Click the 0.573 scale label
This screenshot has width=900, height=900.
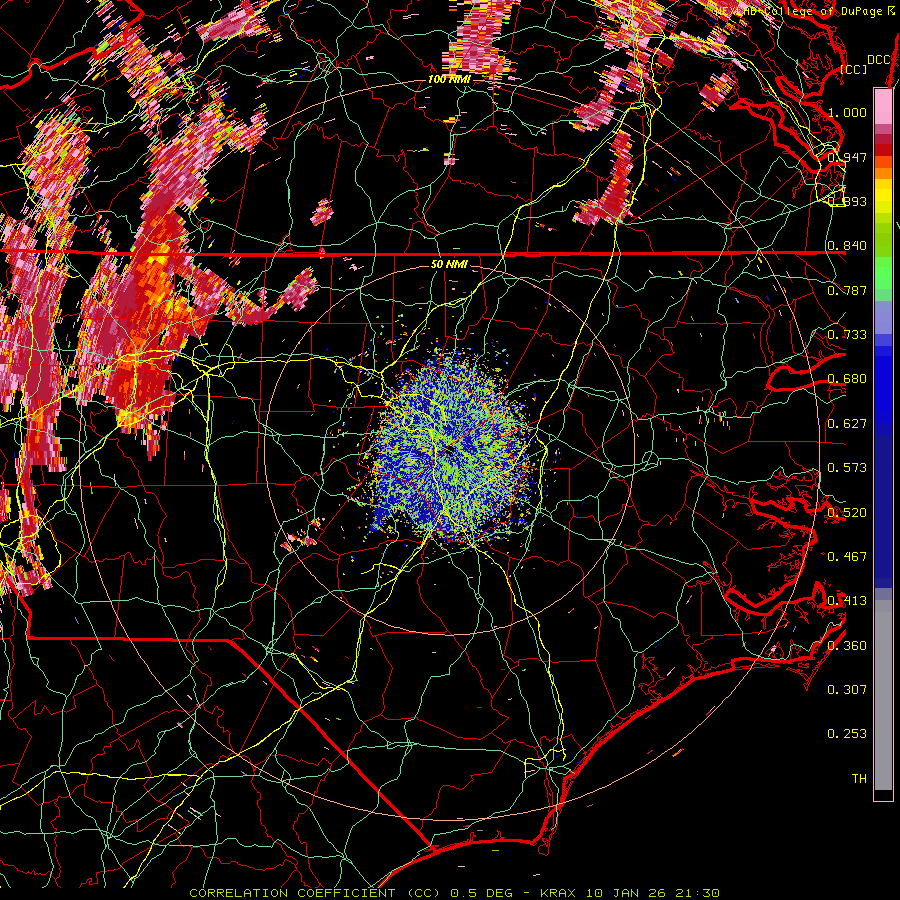(847, 468)
